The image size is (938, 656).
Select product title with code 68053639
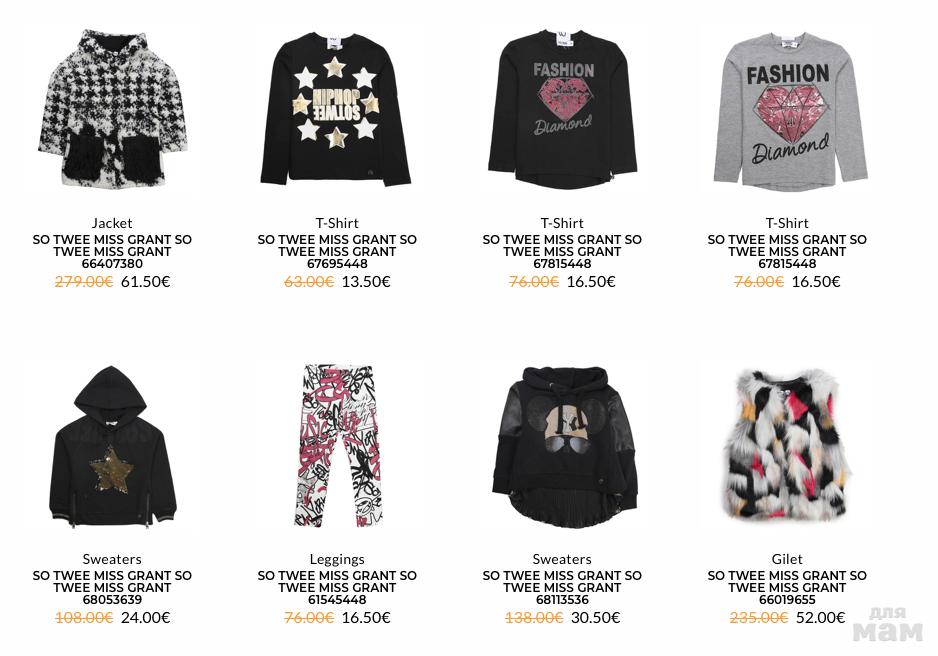click(x=112, y=588)
